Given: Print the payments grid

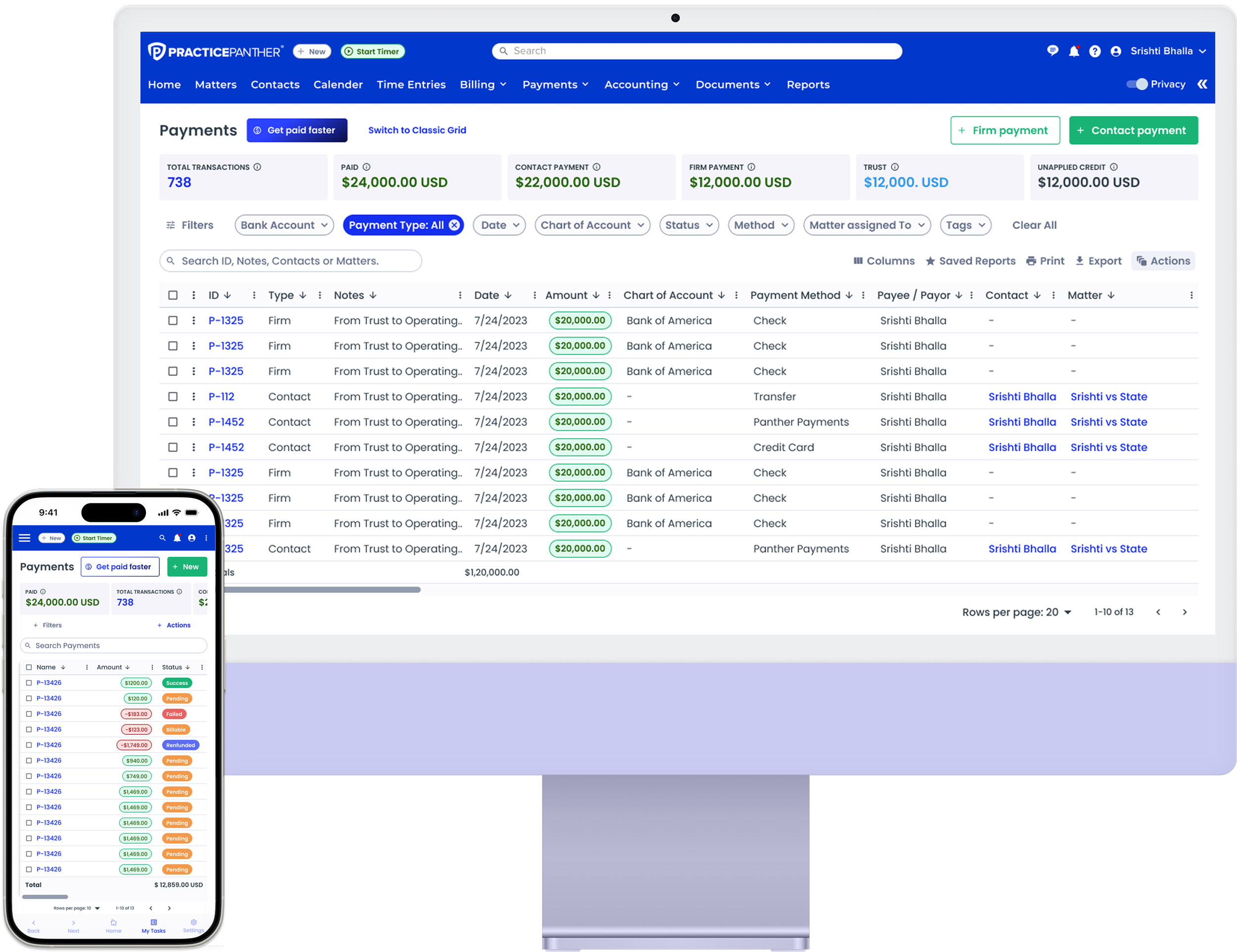Looking at the screenshot, I should click(1045, 261).
